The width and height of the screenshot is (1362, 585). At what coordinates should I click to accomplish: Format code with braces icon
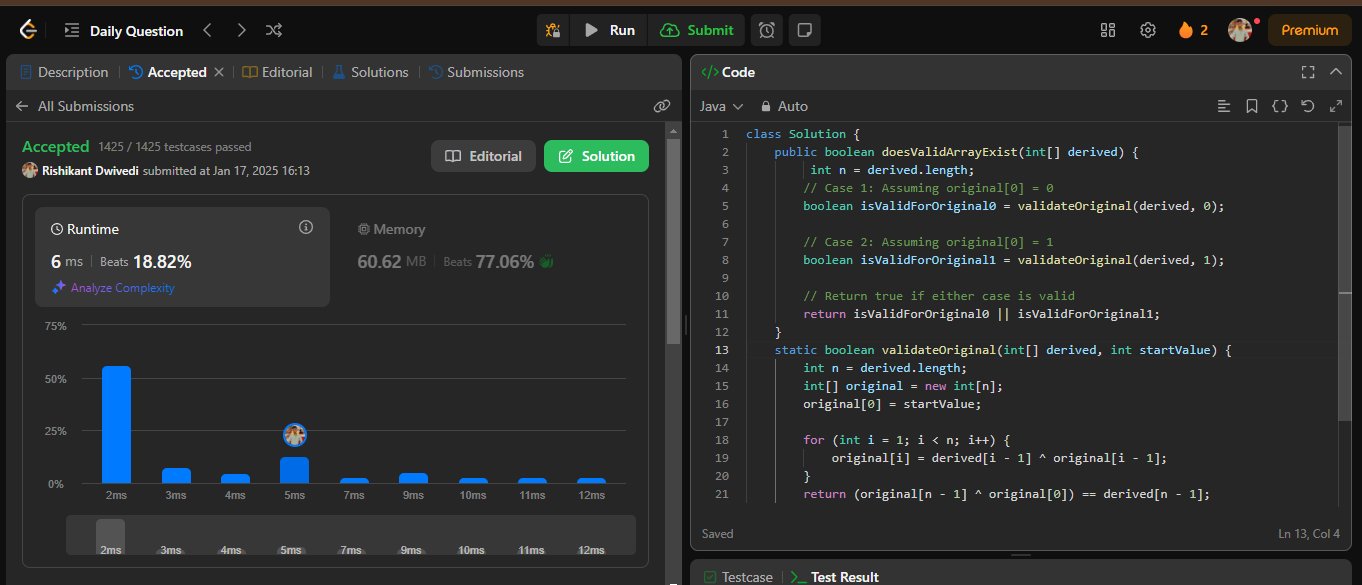coord(1279,106)
